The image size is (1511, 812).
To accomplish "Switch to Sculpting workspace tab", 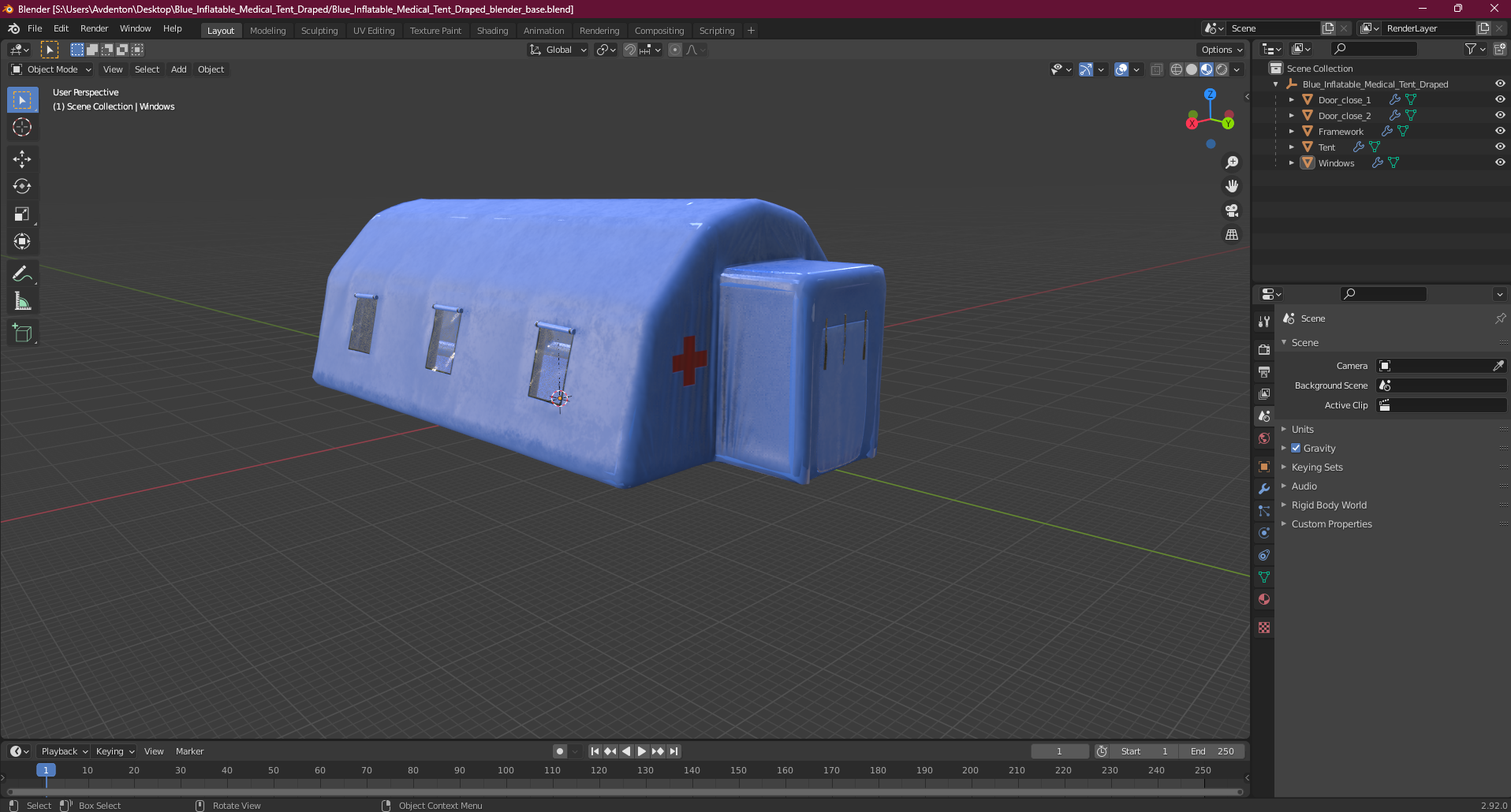I will [319, 31].
